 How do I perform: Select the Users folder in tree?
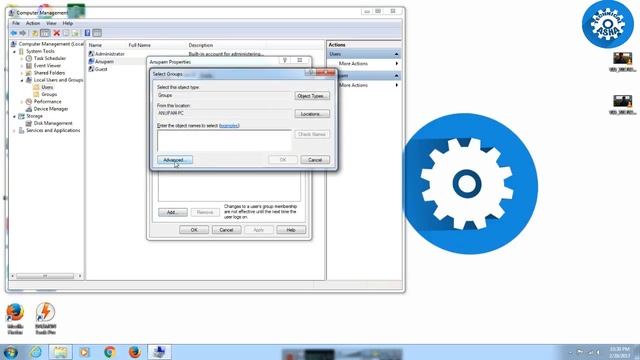tap(47, 87)
